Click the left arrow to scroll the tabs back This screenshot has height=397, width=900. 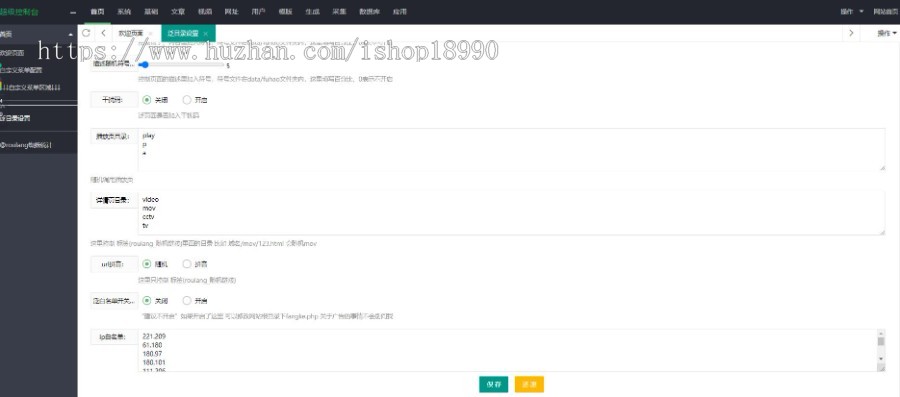tap(103, 33)
